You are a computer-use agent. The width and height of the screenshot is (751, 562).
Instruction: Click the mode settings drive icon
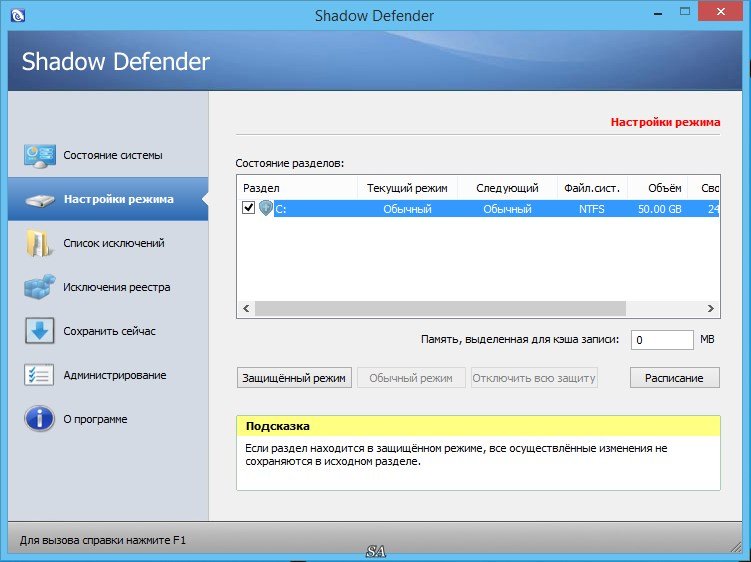point(39,200)
